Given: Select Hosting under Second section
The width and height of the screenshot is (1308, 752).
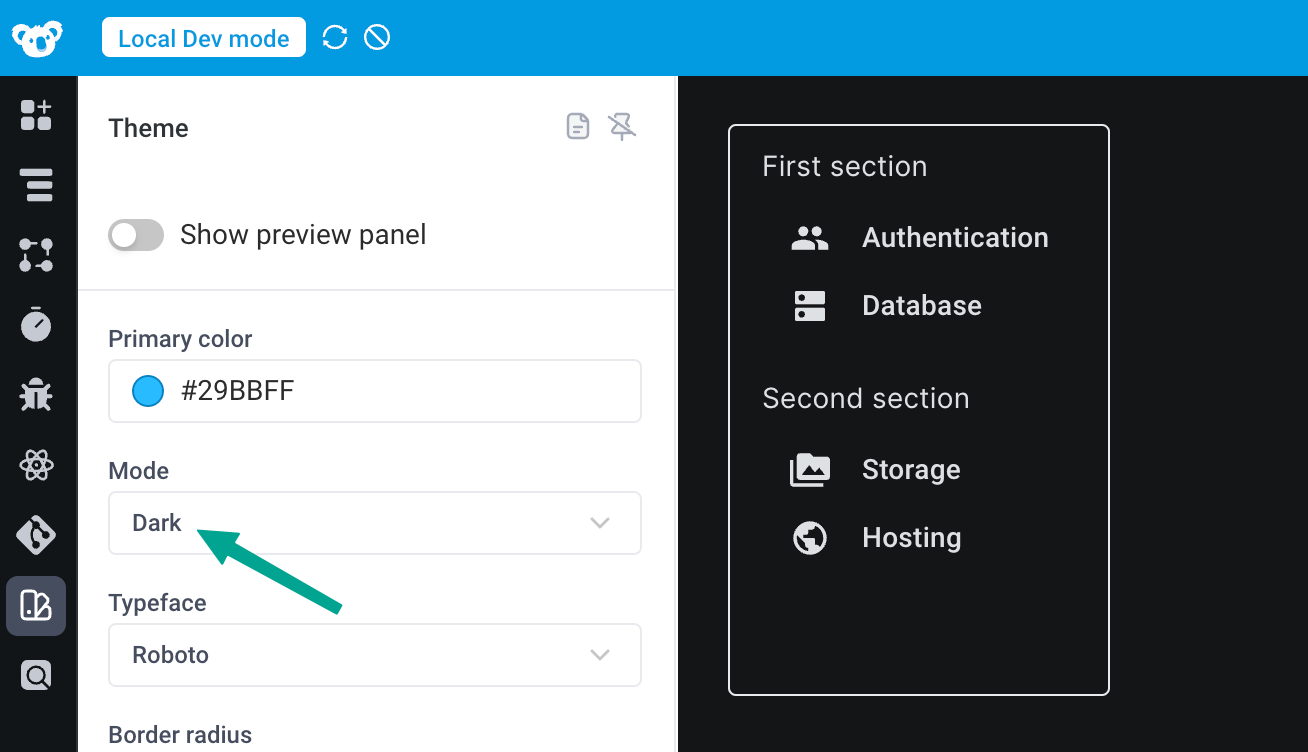Looking at the screenshot, I should (911, 537).
